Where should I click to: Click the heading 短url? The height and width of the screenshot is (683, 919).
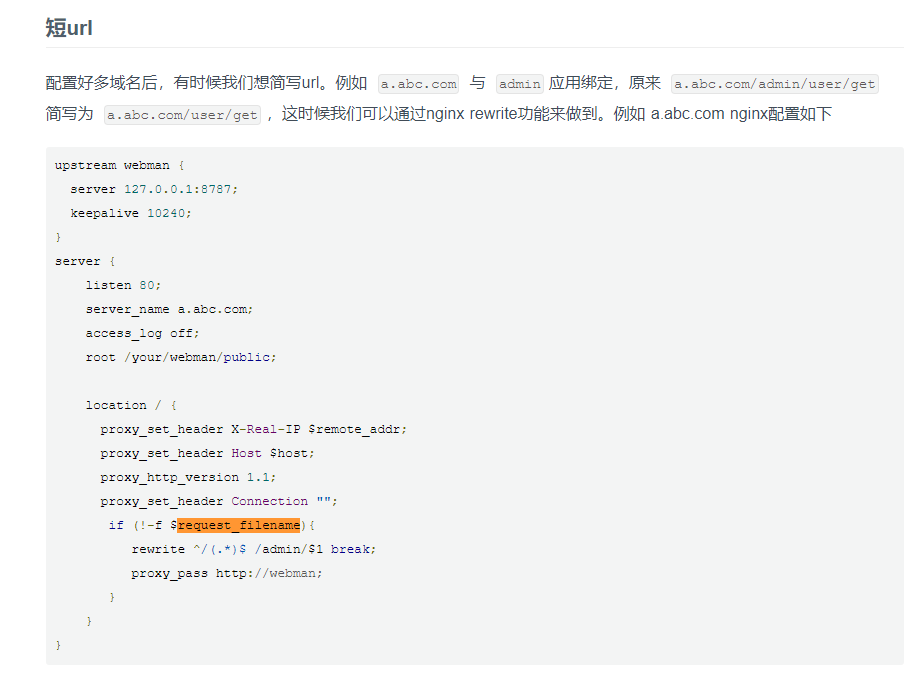tap(69, 28)
